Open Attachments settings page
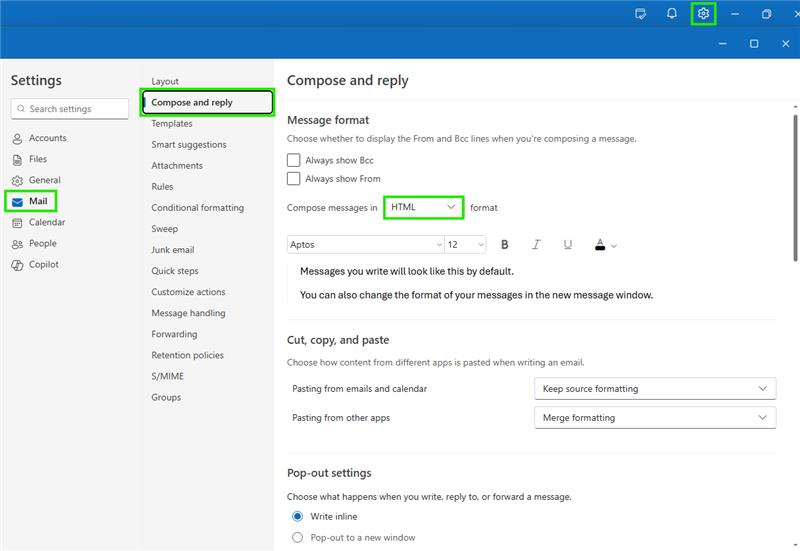This screenshot has height=551, width=800. (177, 165)
